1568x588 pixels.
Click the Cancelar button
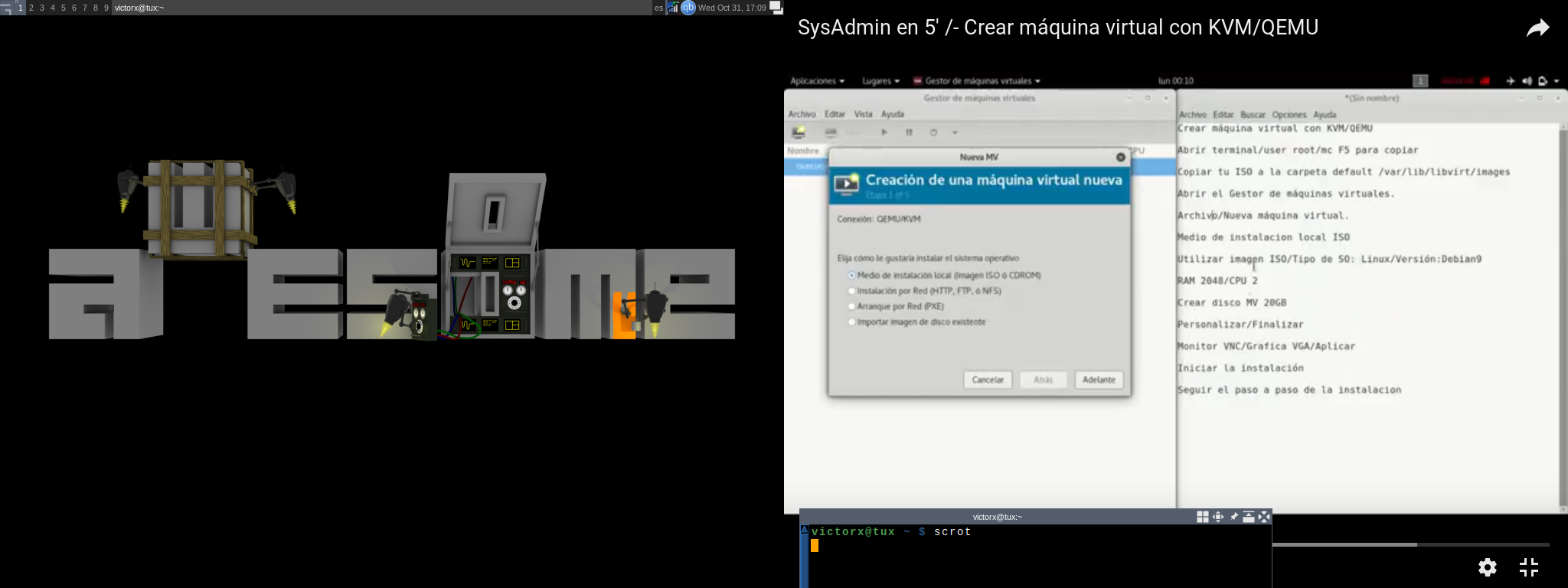coord(988,380)
